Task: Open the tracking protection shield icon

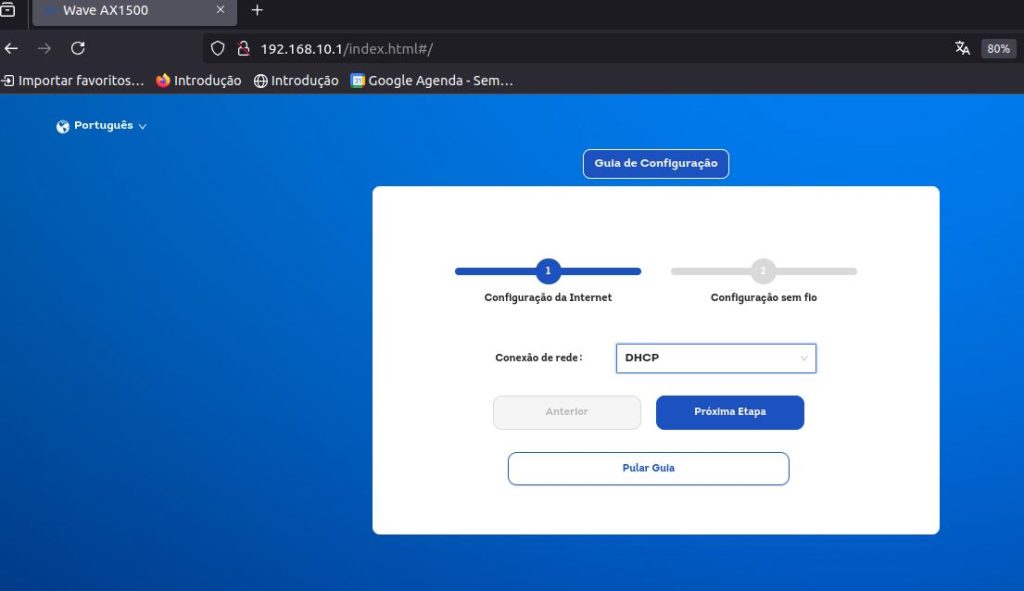Action: [x=217, y=48]
